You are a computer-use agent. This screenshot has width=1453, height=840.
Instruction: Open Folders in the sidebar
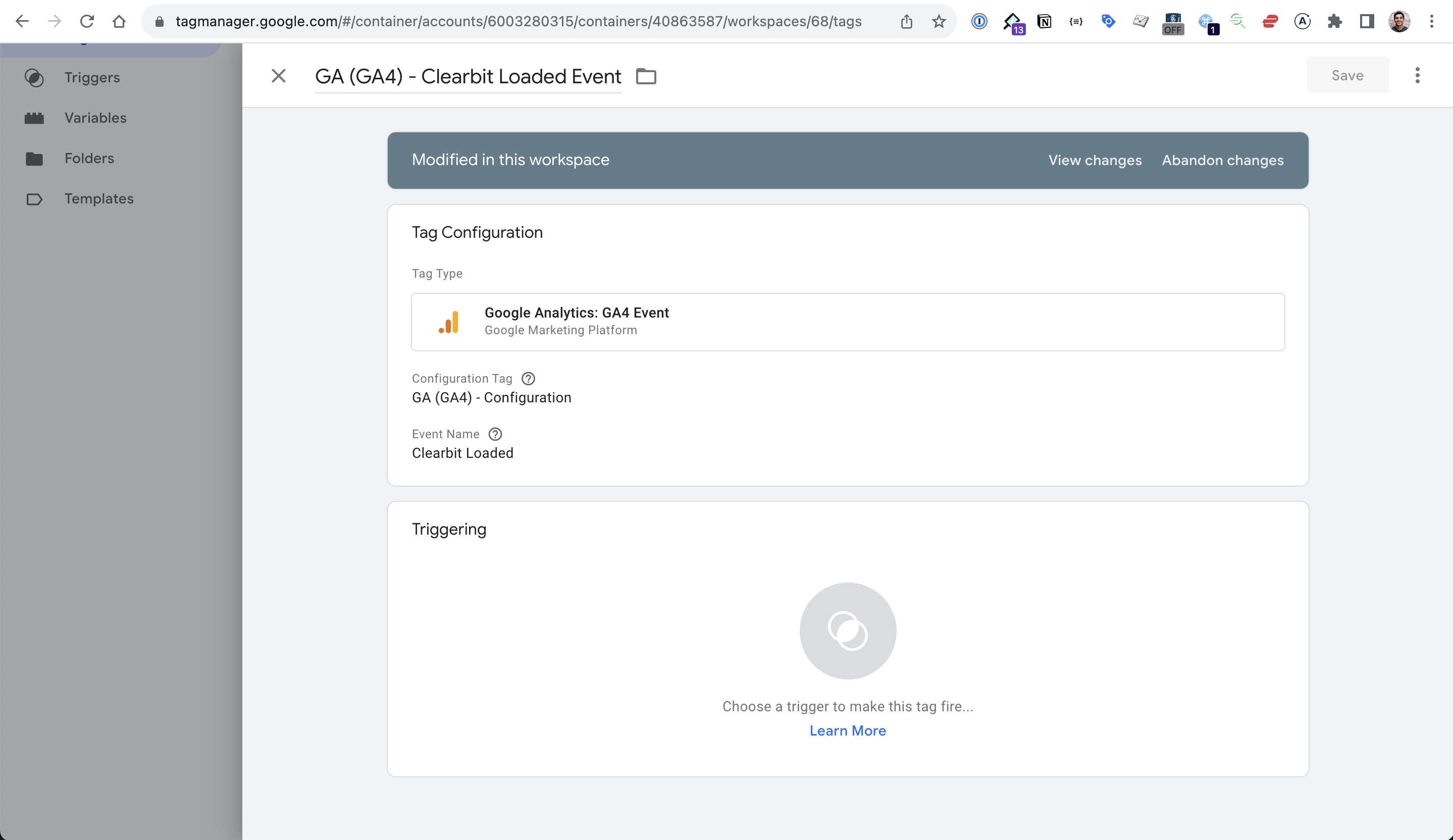pyautogui.click(x=89, y=158)
